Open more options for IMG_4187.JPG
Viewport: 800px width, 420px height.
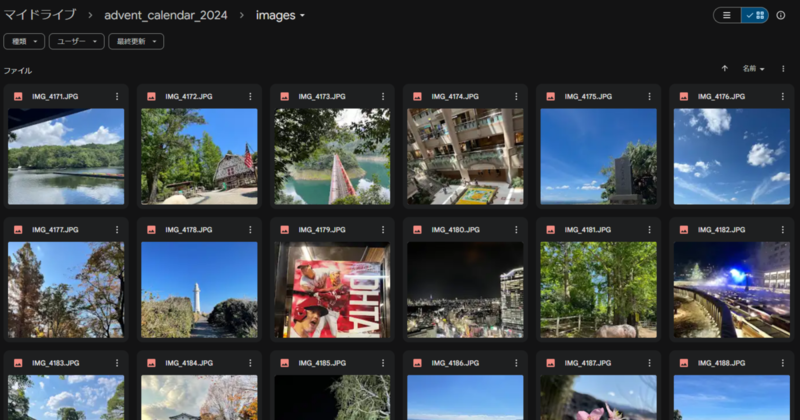[x=649, y=363]
